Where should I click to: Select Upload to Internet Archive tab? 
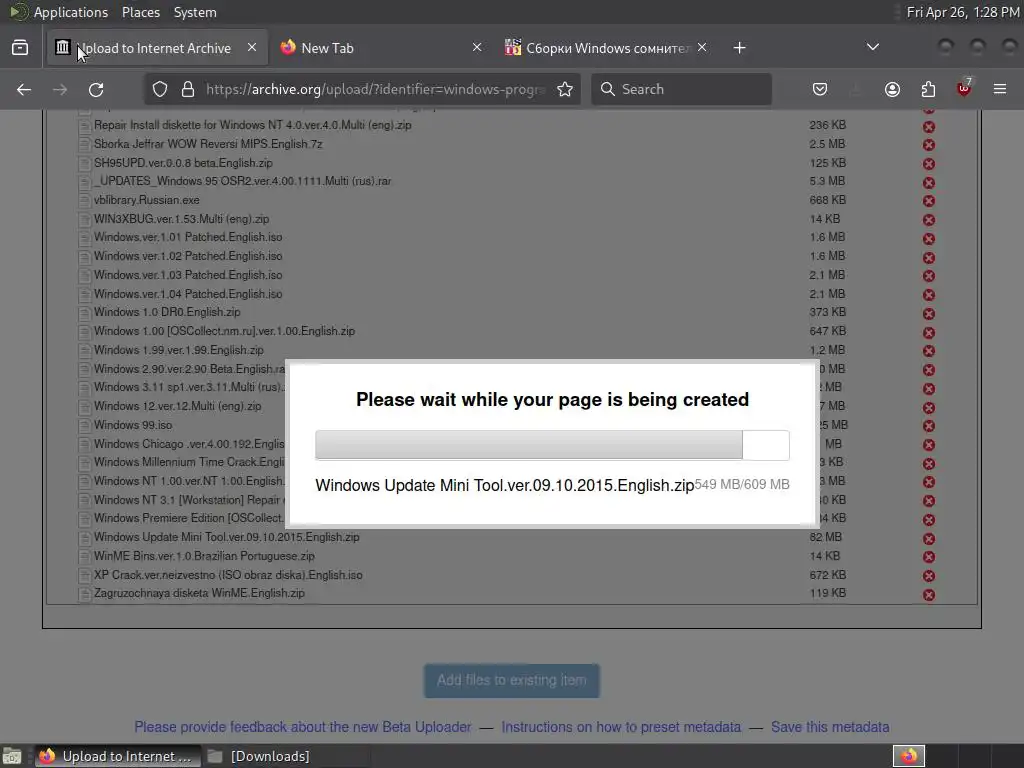(x=157, y=48)
